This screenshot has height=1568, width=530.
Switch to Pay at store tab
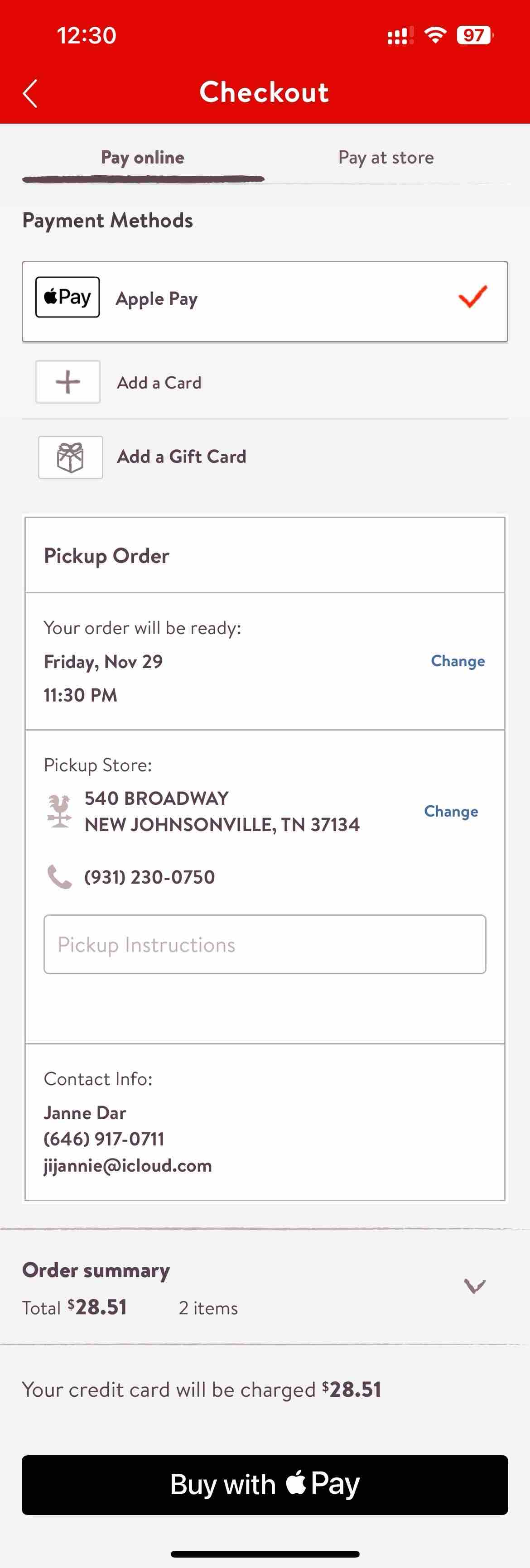[x=386, y=158]
